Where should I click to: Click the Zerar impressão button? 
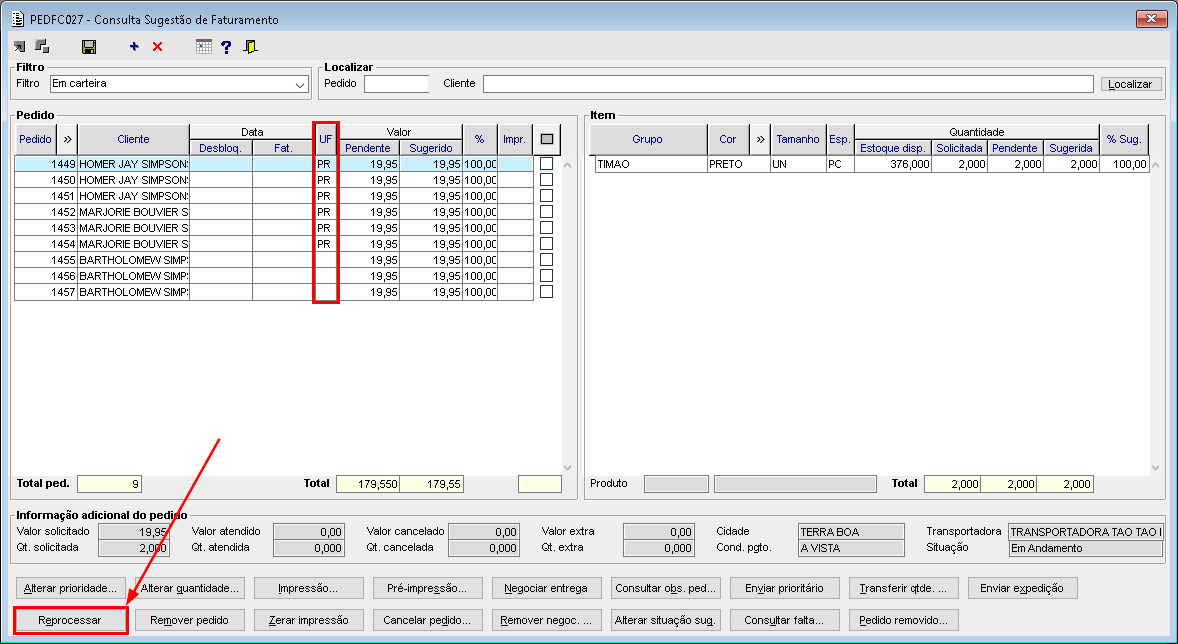point(309,620)
